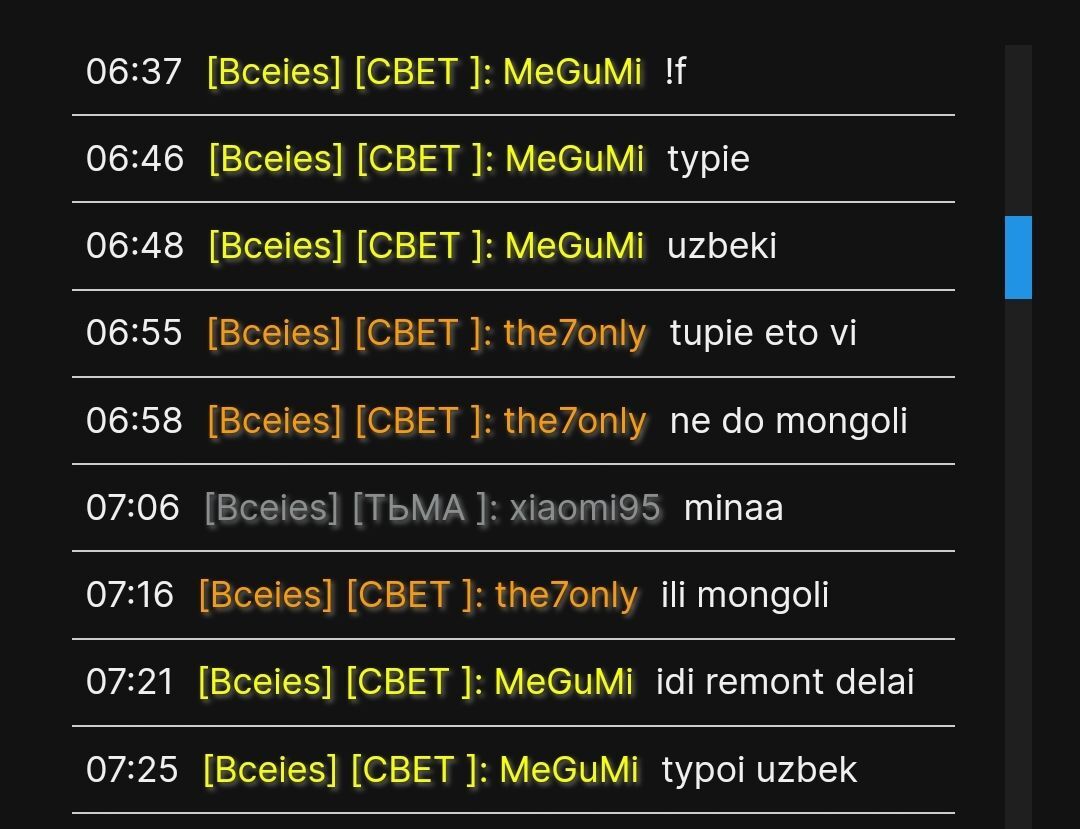Screen dimensions: 1080x829
Task: Click the blue scrollbar thumb
Action: (x=1018, y=257)
